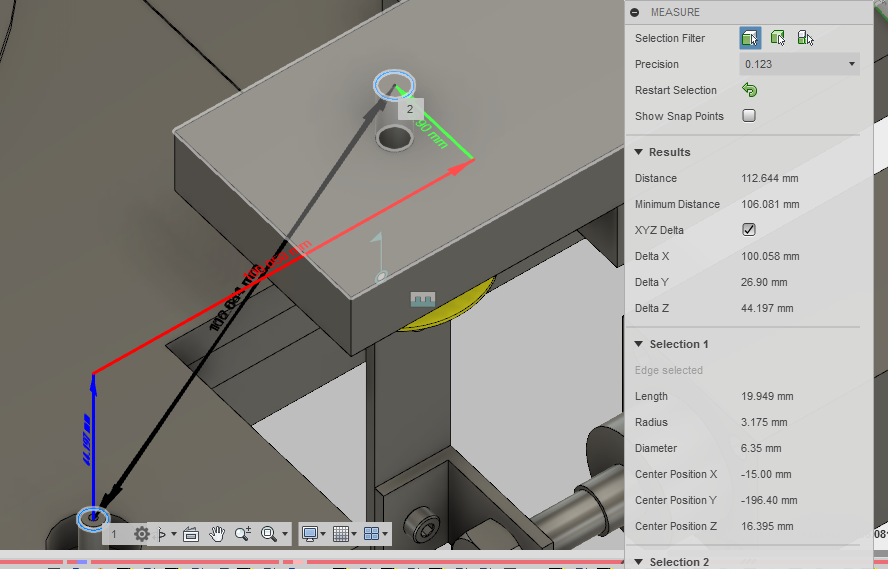Open the Grid and Snaps dropdown arrow

pyautogui.click(x=354, y=534)
